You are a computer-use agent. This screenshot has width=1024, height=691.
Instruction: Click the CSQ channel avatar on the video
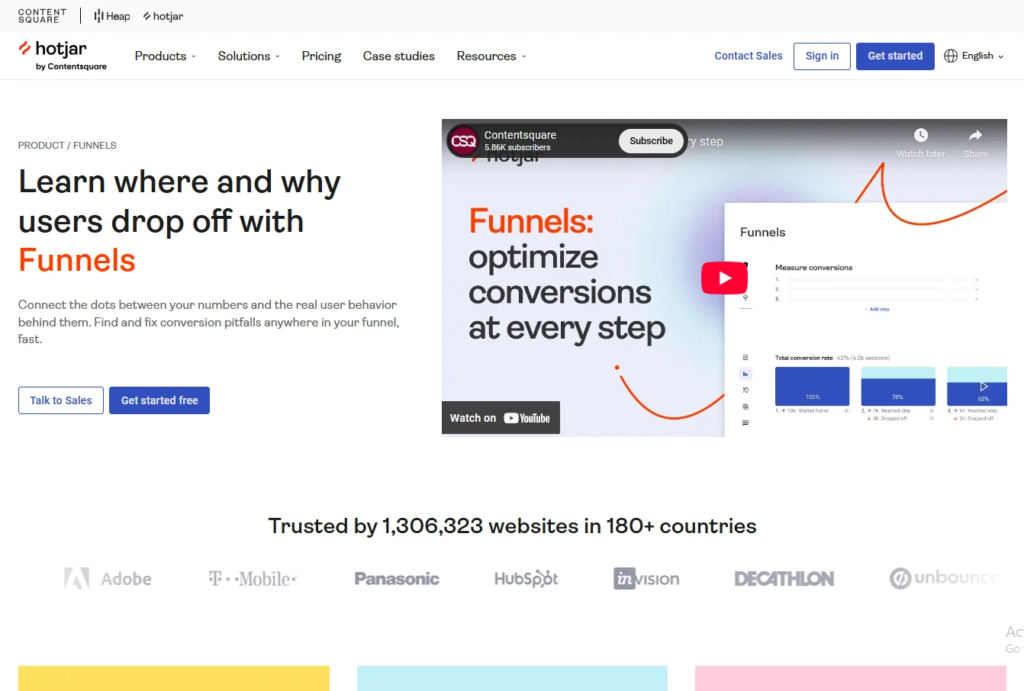tap(463, 140)
